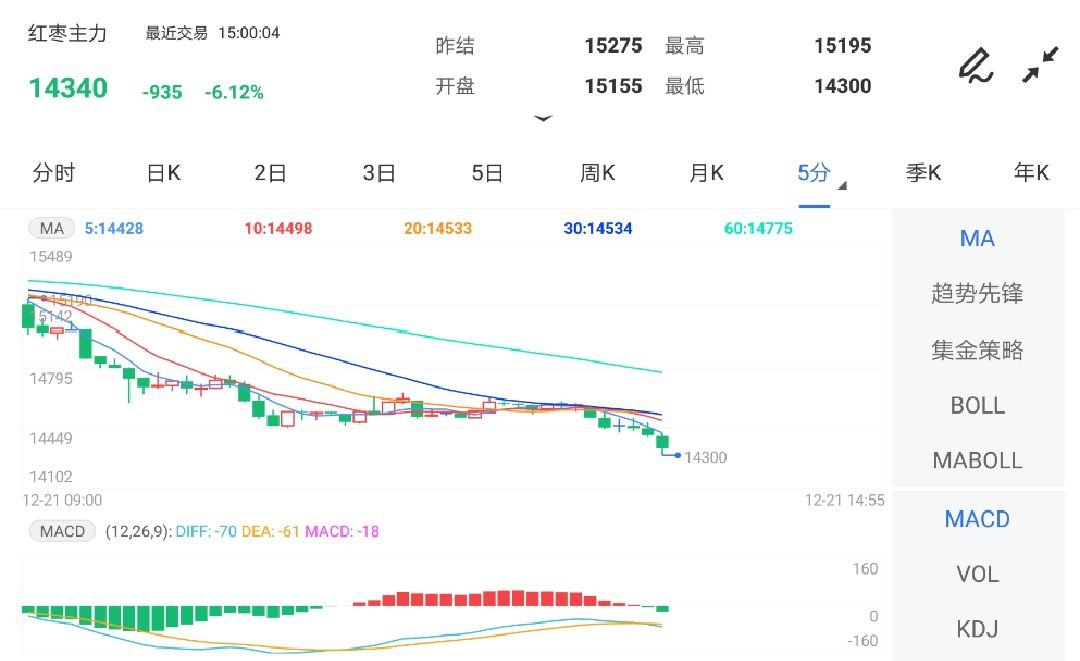Click the shrink-chart double-arrow icon
Screen dimensions: 1080x661
click(1040, 63)
